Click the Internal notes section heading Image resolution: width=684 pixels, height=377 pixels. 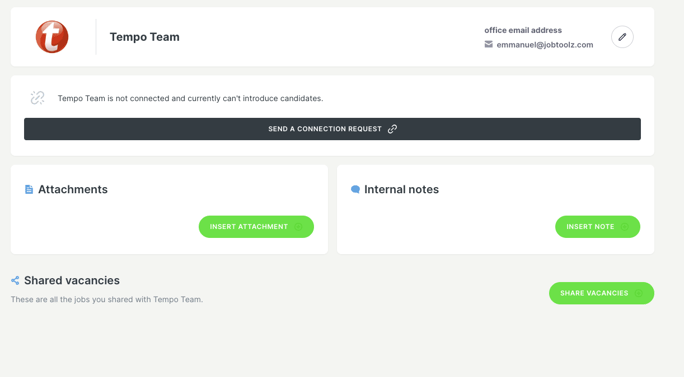coord(401,189)
